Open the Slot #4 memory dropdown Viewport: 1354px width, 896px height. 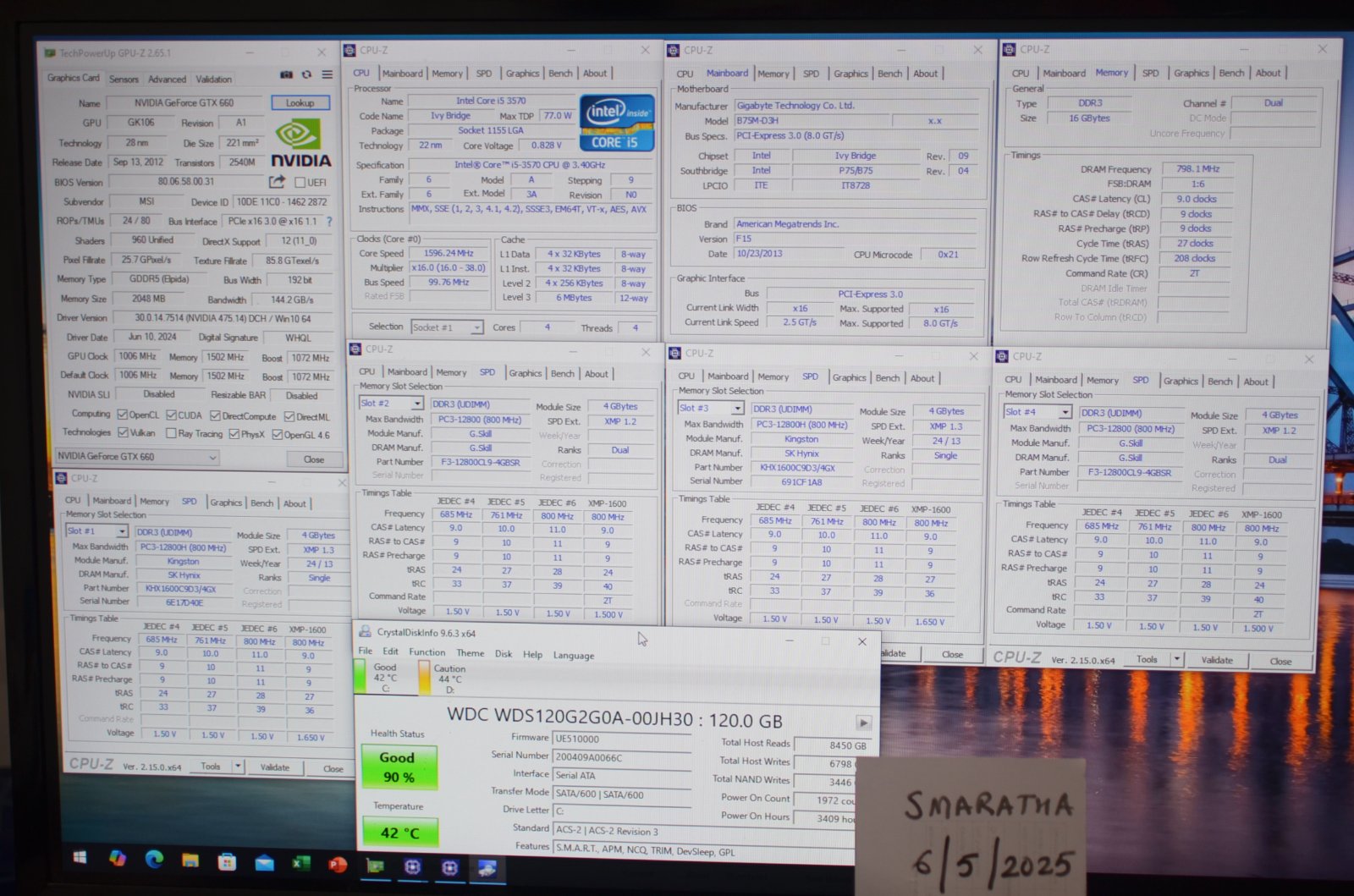[x=1038, y=412]
